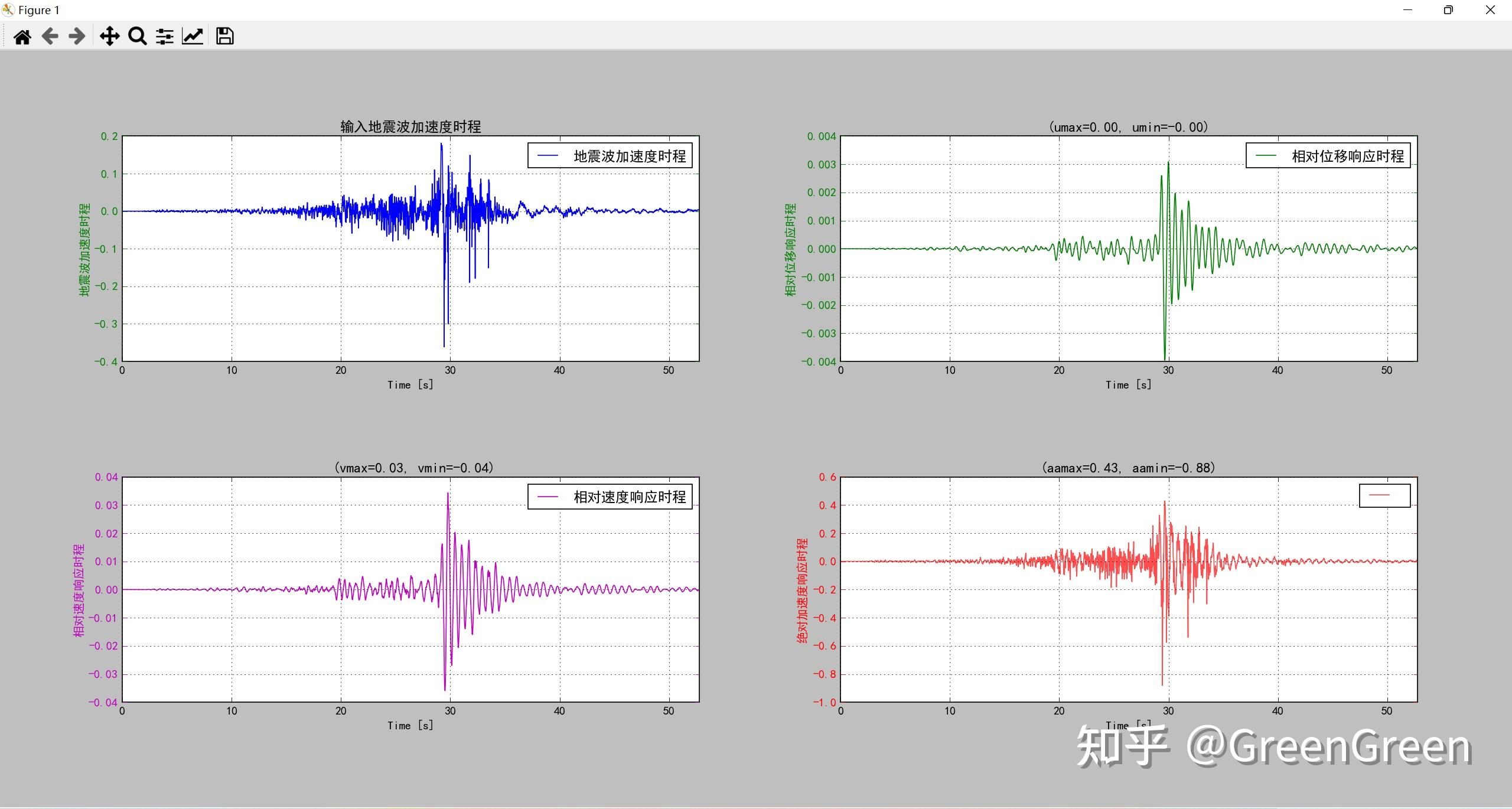Click the y-axis label 地震波加速度时程

(85, 249)
